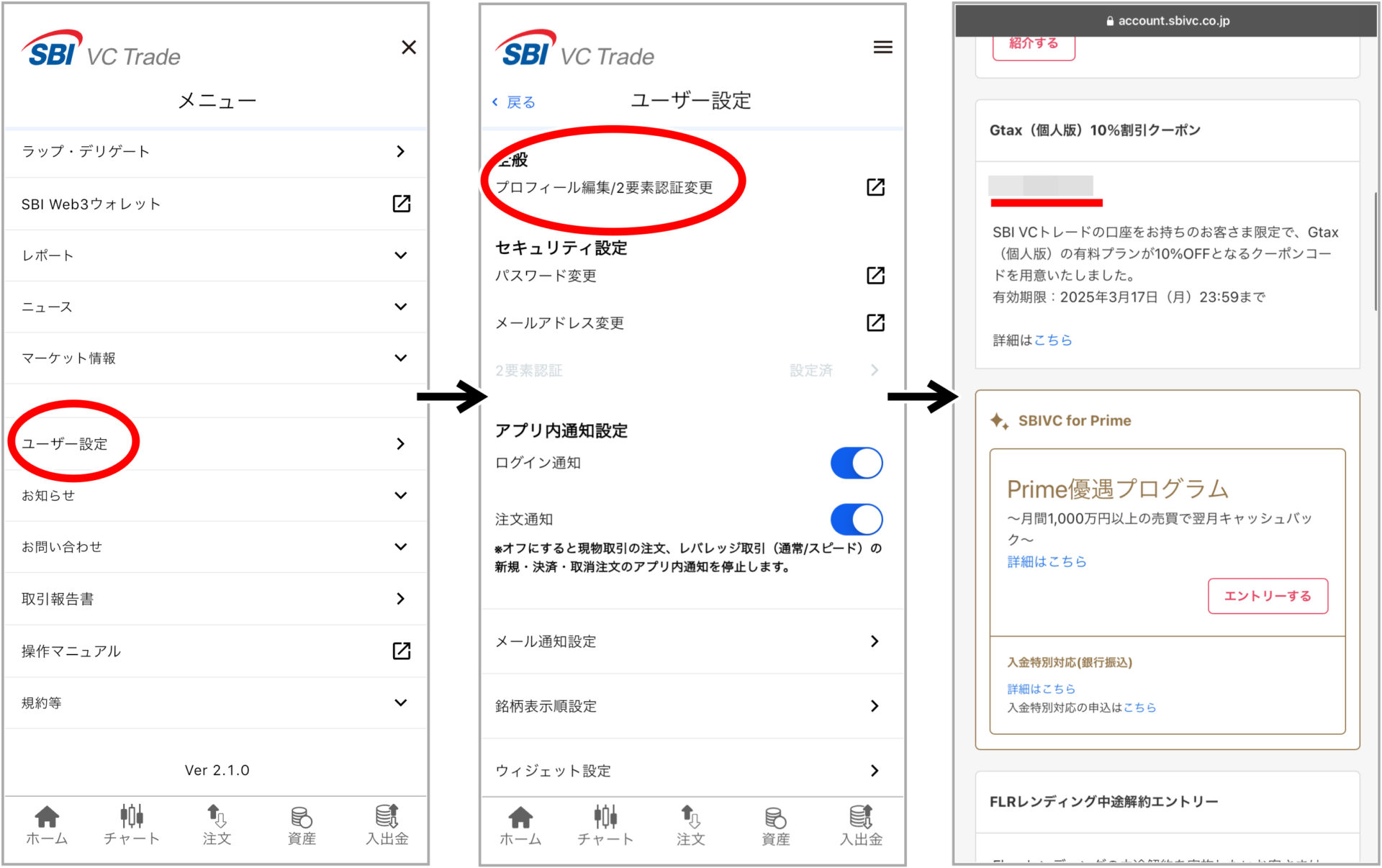Open 入金特別対応 詳細はこちら link
Viewport: 1382px width, 868px height.
click(x=1041, y=689)
